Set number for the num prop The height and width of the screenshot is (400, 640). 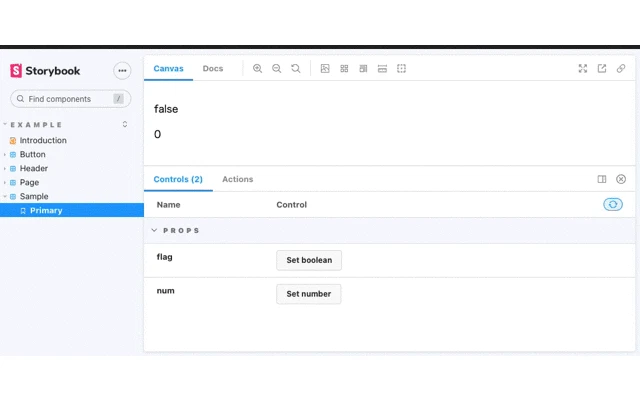(309, 294)
